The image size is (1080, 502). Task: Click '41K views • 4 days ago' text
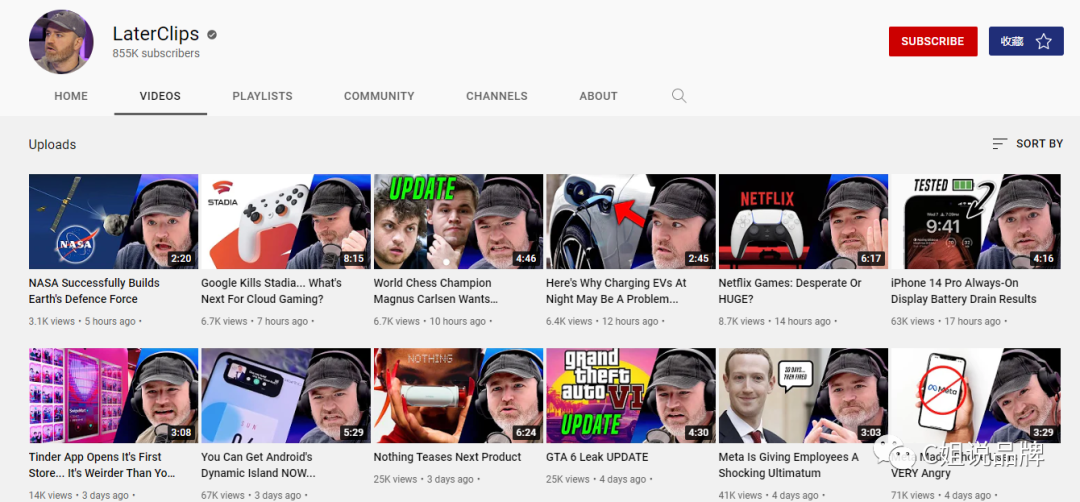pos(769,495)
